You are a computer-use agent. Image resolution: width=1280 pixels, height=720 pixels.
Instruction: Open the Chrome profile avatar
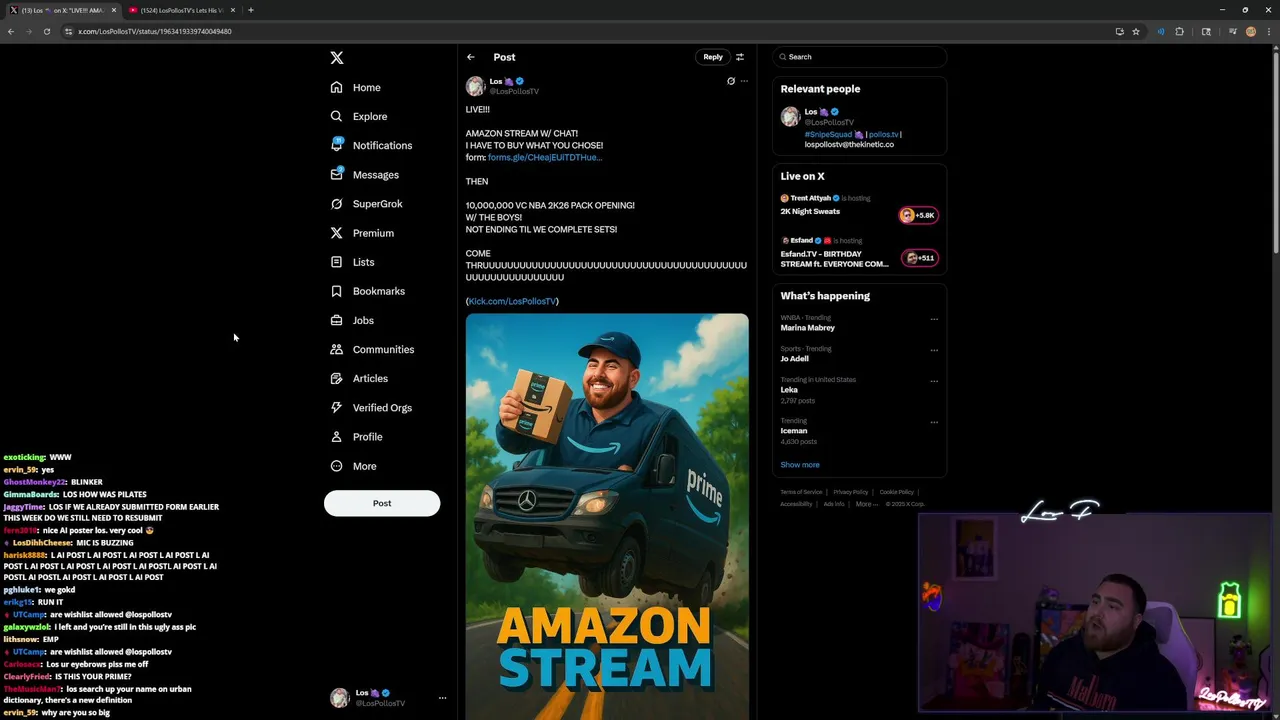click(1250, 31)
